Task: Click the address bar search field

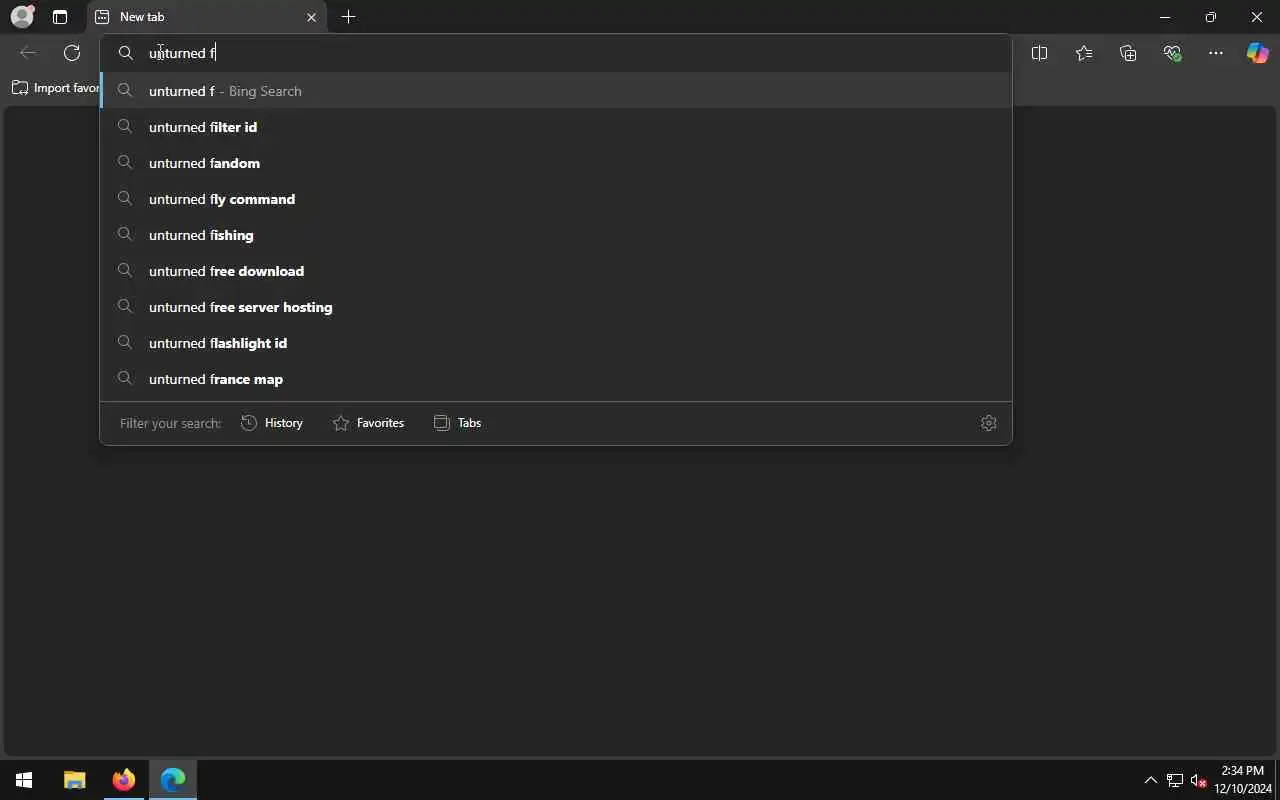Action: pos(556,53)
